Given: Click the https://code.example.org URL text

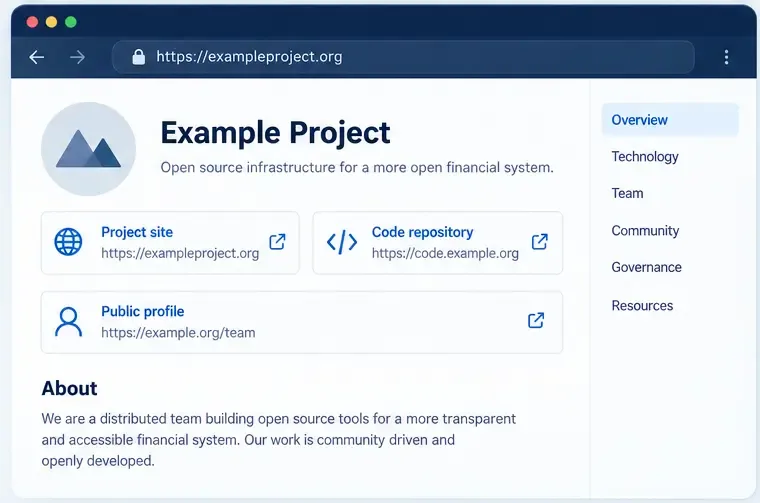Looking at the screenshot, I should coord(445,253).
